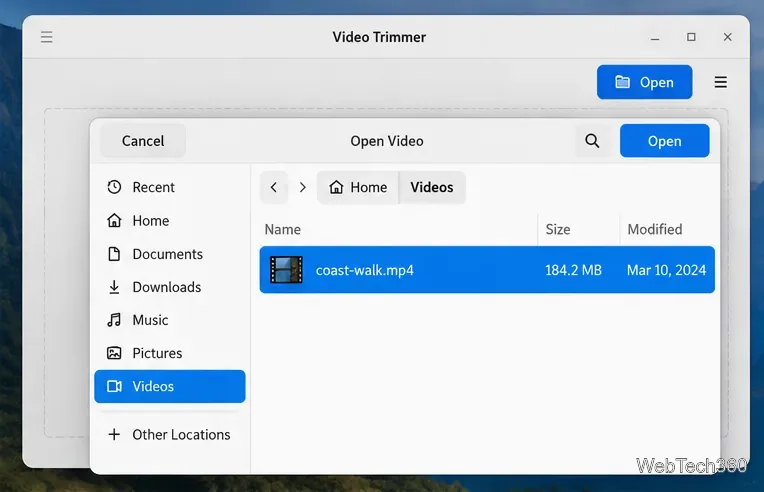
Task: Open the search icon in the Open Video dialog
Action: coord(592,141)
